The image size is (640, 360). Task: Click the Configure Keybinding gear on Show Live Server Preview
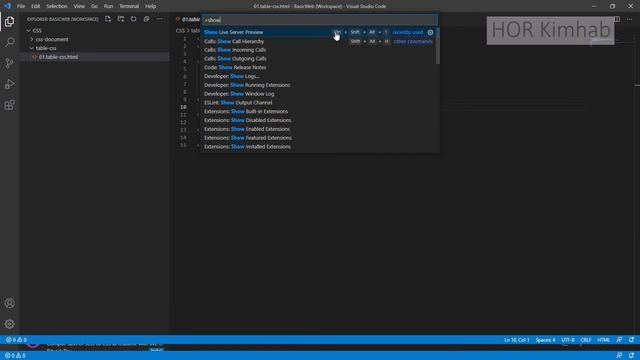coord(430,32)
